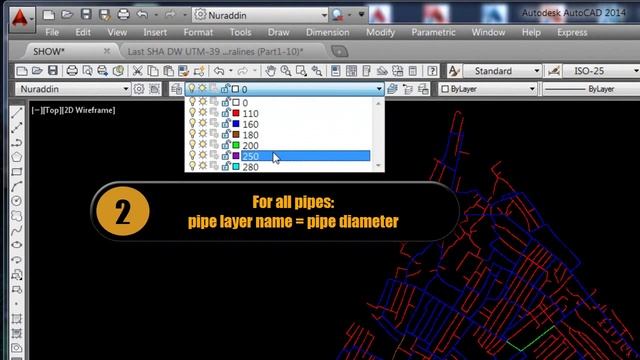This screenshot has height=360, width=640.
Task: Click green color swatch of layer 200
Action: coord(236,145)
